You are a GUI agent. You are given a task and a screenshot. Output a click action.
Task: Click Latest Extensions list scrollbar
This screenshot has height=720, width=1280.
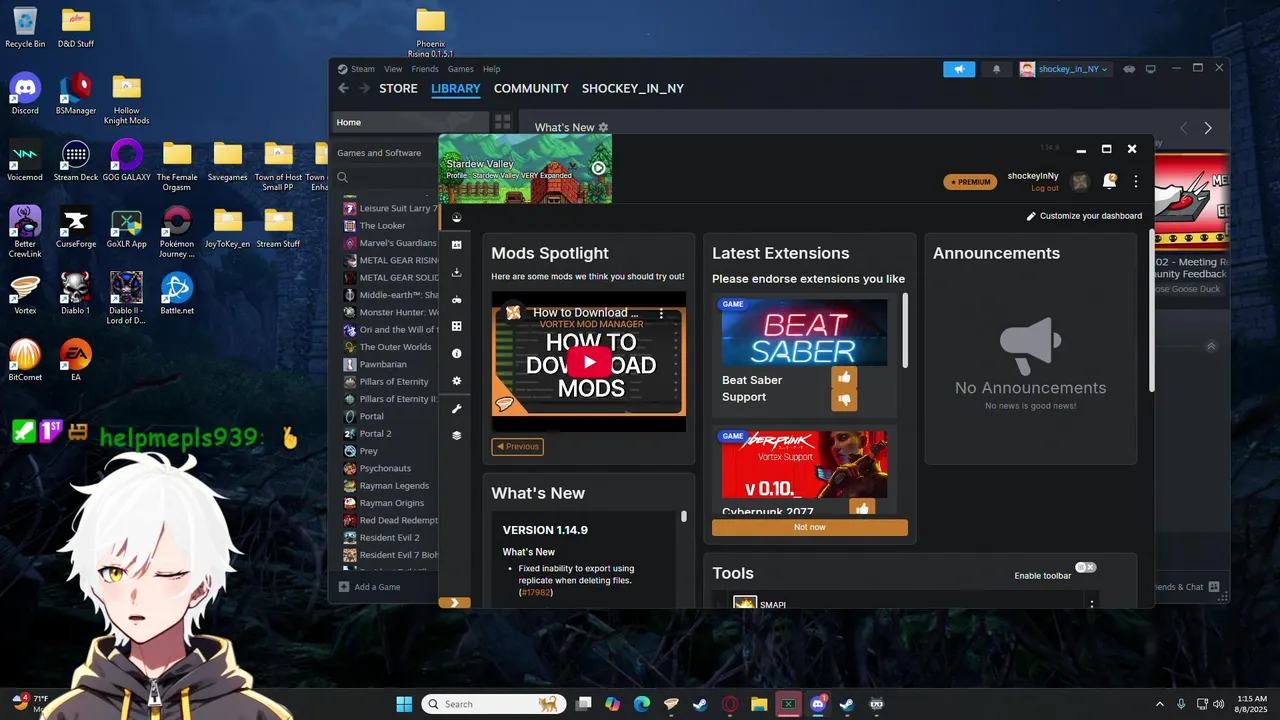(905, 330)
